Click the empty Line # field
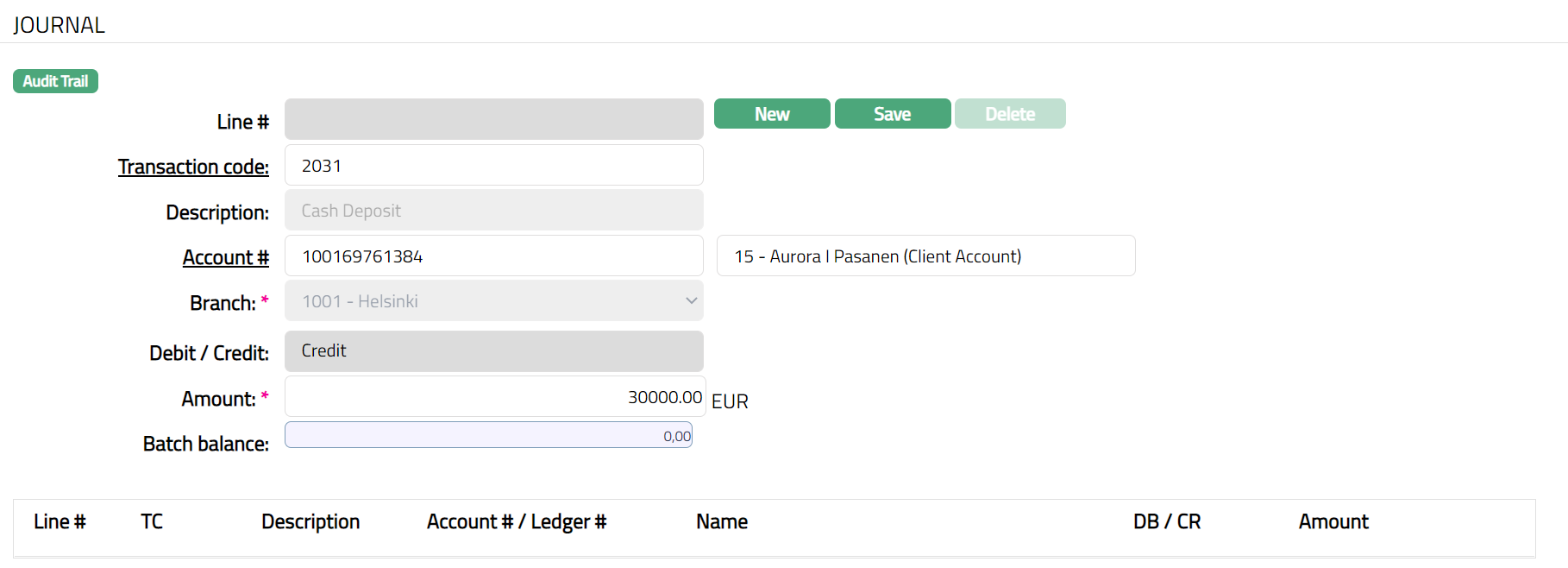This screenshot has width=1568, height=568. coord(493,119)
